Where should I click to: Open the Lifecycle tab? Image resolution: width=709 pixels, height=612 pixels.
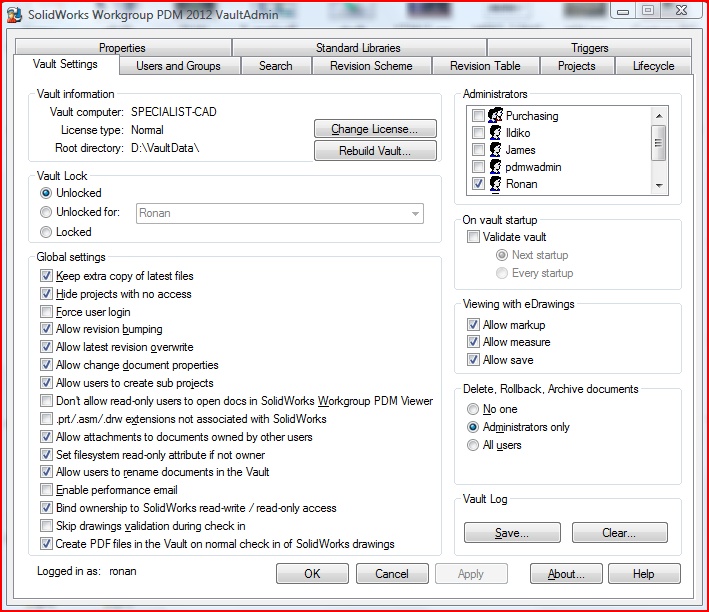(x=653, y=66)
